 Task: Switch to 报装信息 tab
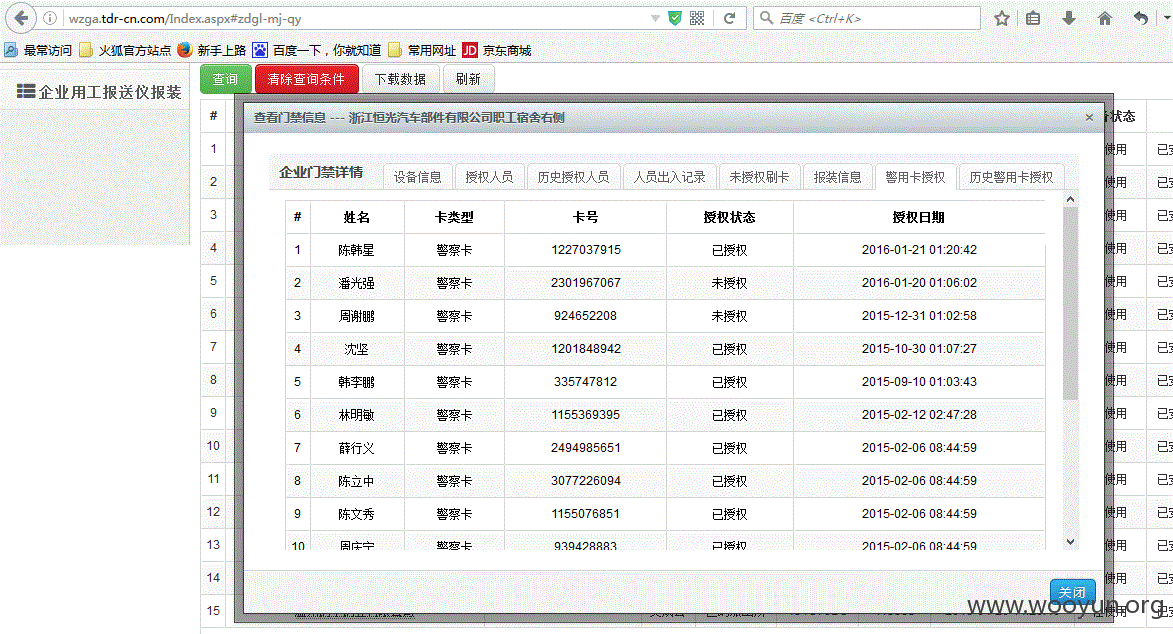coord(838,177)
